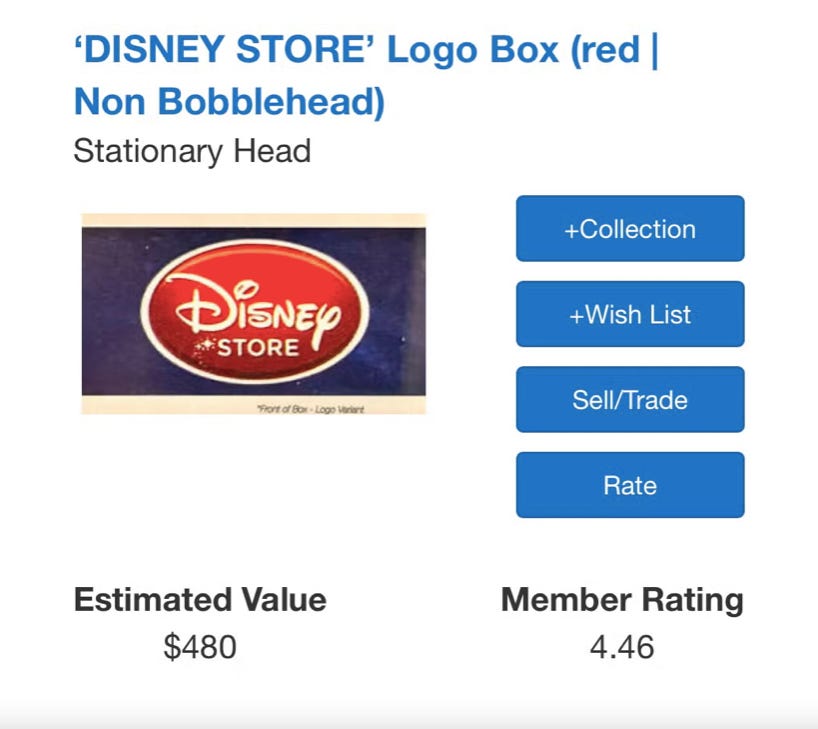Click the 'Logo Box' words in the title
This screenshot has height=729, width=818.
(472, 51)
